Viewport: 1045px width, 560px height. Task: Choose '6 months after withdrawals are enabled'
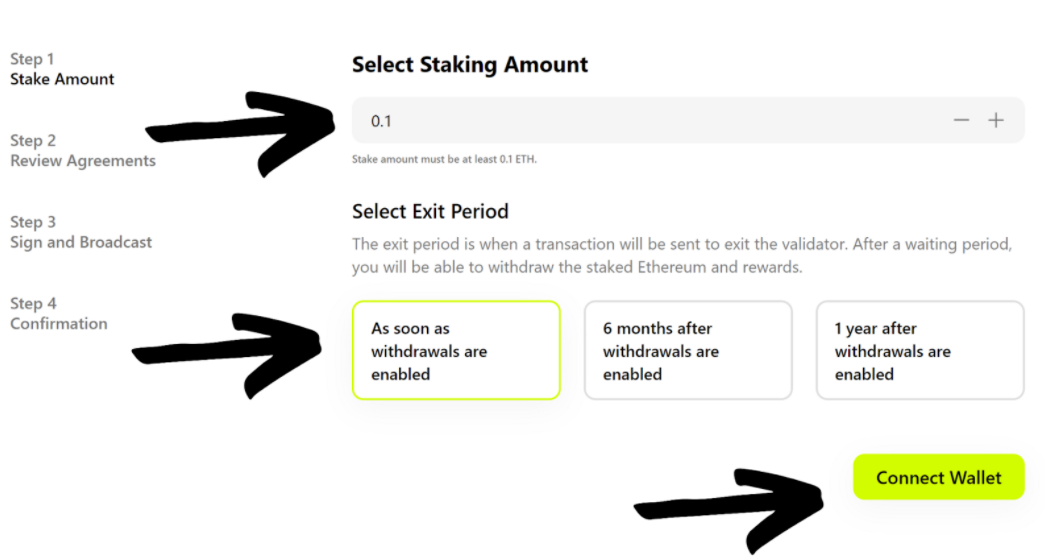click(x=688, y=351)
